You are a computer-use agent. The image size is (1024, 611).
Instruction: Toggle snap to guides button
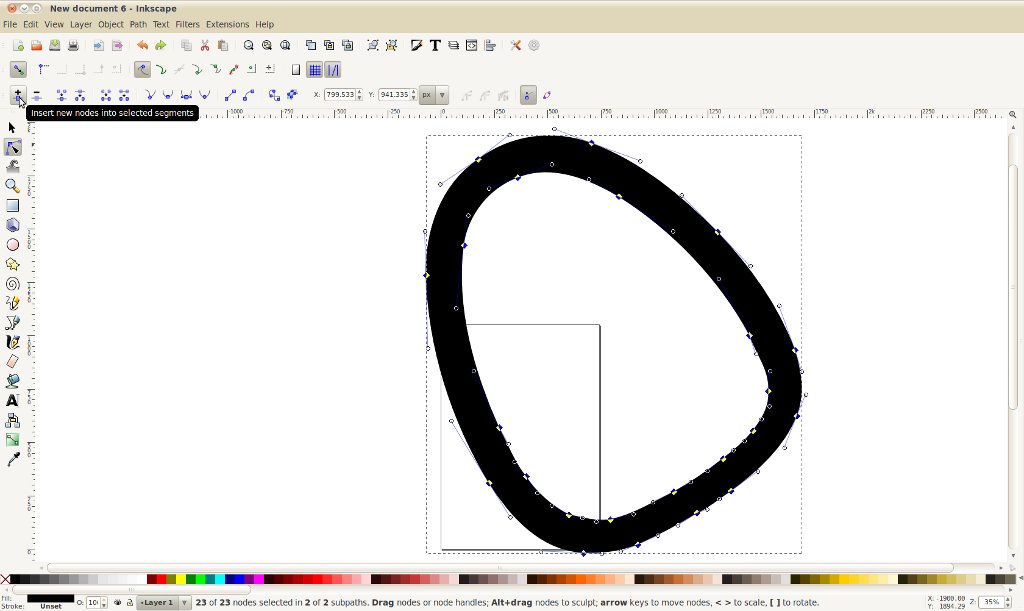[333, 70]
